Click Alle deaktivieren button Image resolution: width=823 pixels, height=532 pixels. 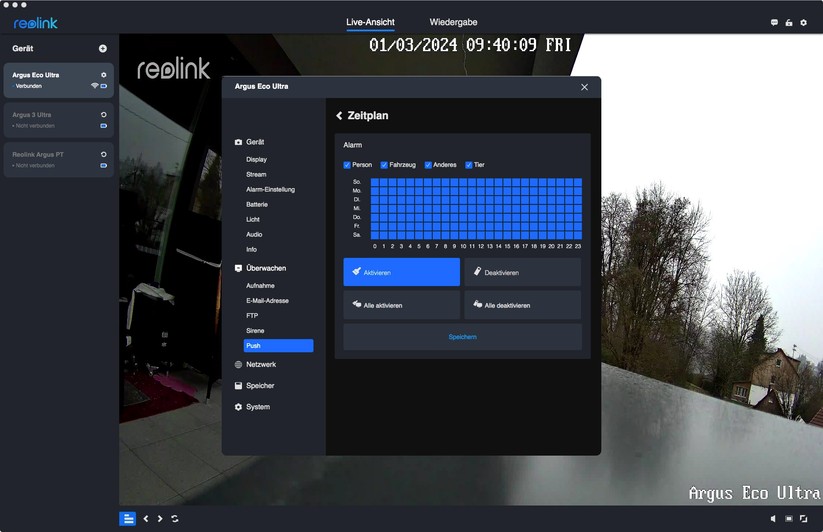pos(523,305)
